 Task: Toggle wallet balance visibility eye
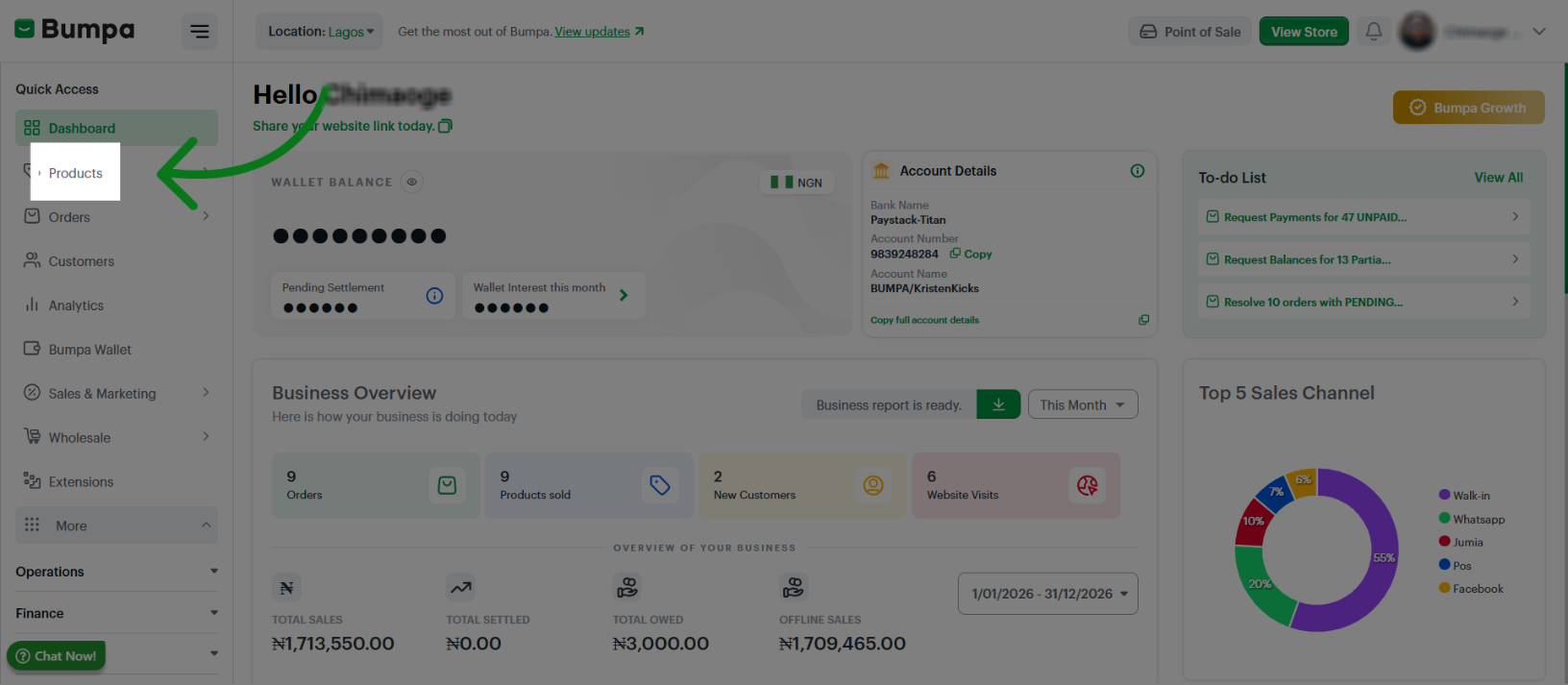(411, 182)
